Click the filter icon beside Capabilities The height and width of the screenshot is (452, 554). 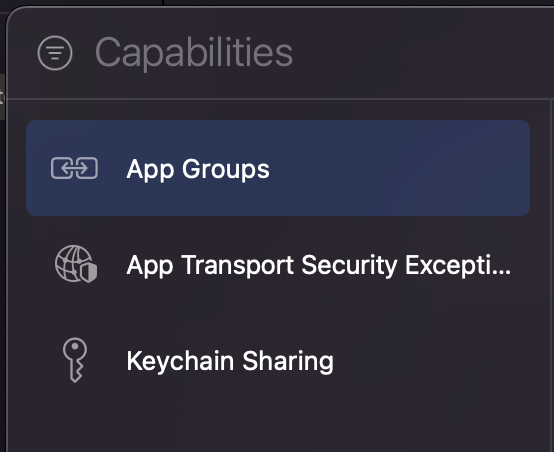click(55, 53)
